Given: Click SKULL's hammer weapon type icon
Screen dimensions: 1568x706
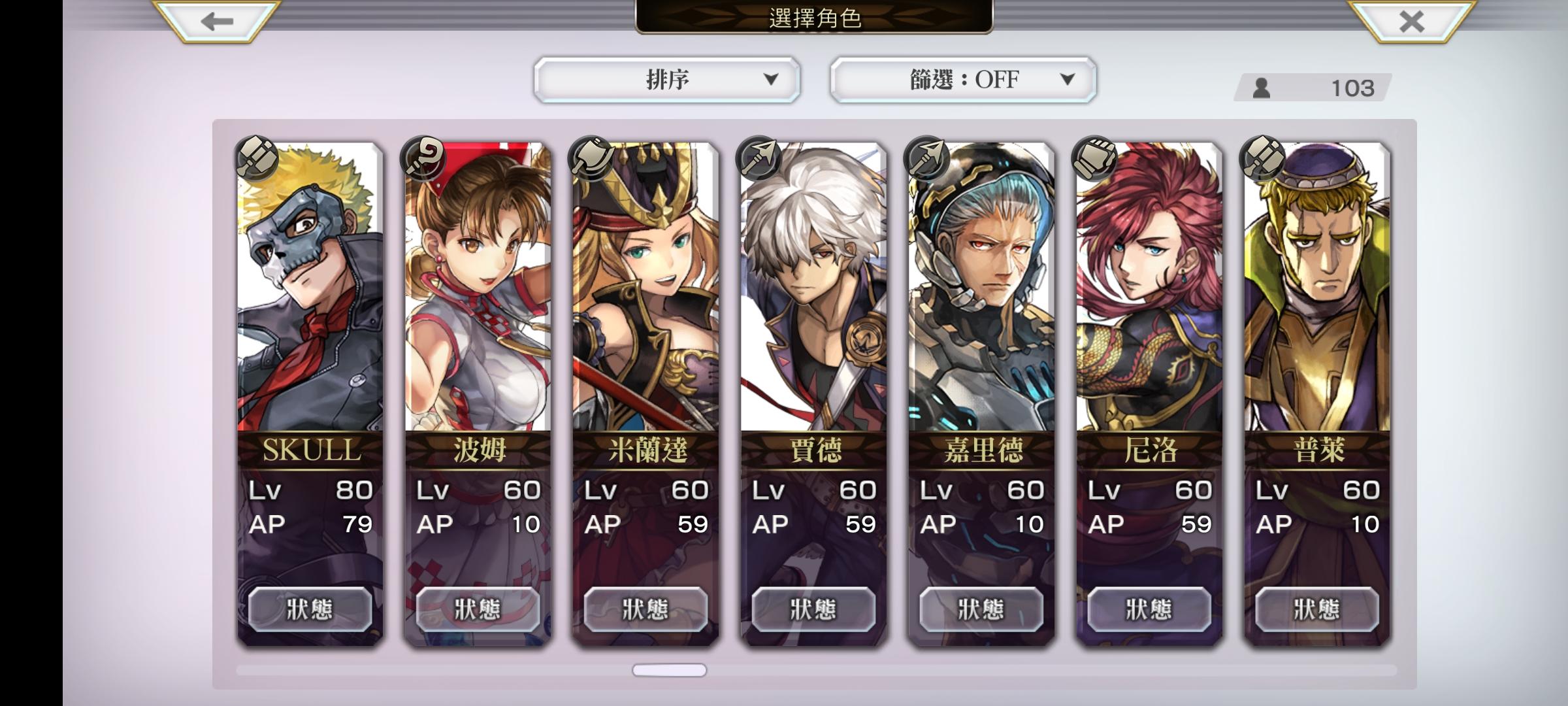Looking at the screenshot, I should (256, 158).
